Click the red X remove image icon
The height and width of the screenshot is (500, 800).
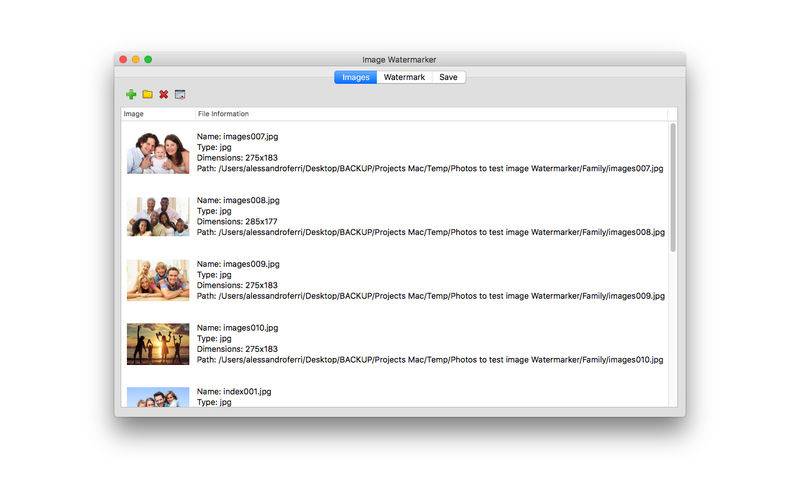(164, 94)
